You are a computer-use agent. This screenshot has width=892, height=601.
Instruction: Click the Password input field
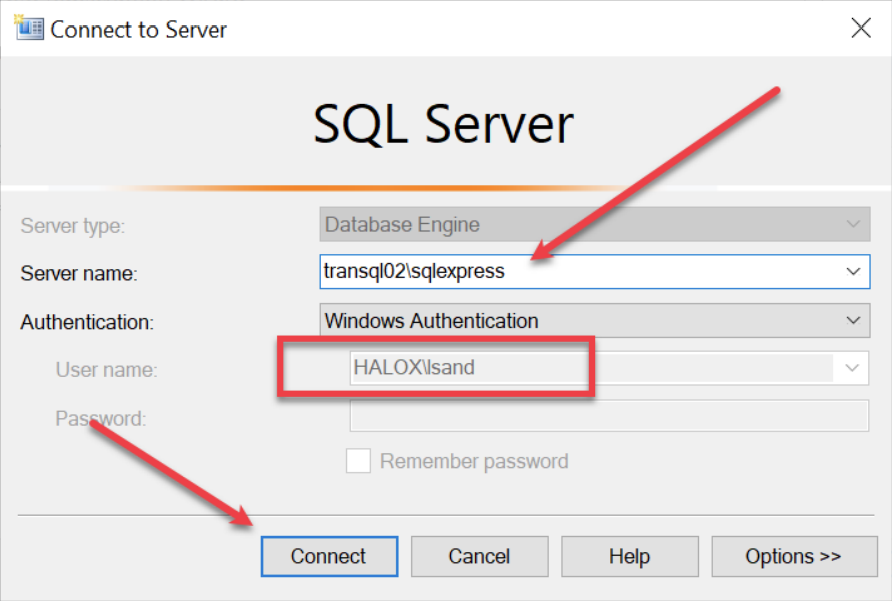(x=609, y=416)
